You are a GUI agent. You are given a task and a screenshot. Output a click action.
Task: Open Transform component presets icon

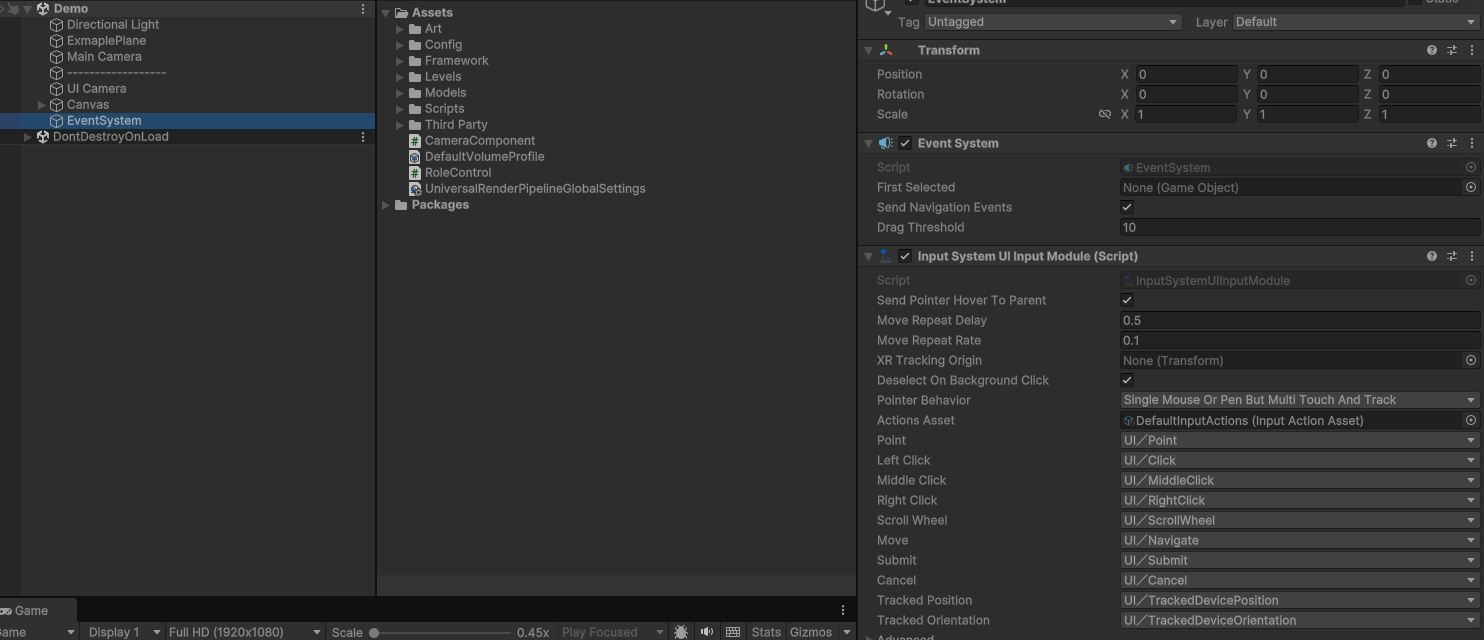pyautogui.click(x=1452, y=50)
